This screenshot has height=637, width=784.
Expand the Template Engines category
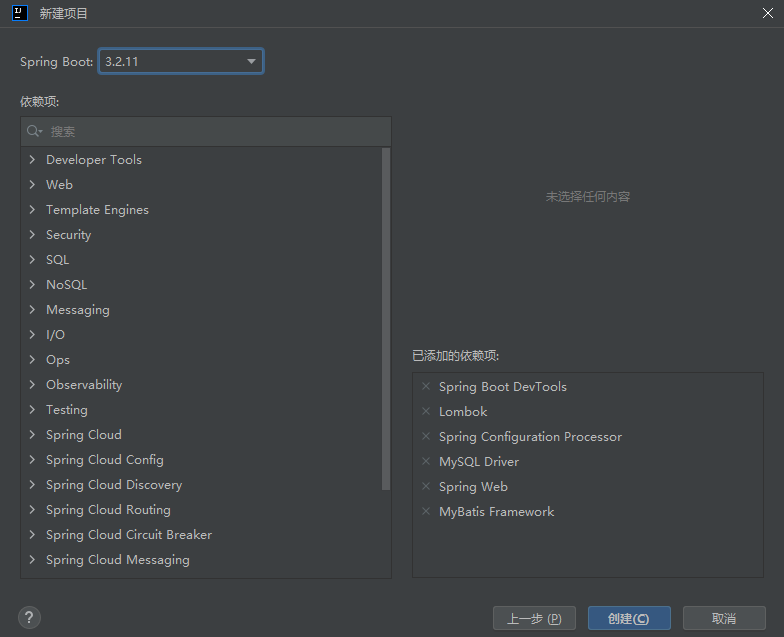coord(32,210)
